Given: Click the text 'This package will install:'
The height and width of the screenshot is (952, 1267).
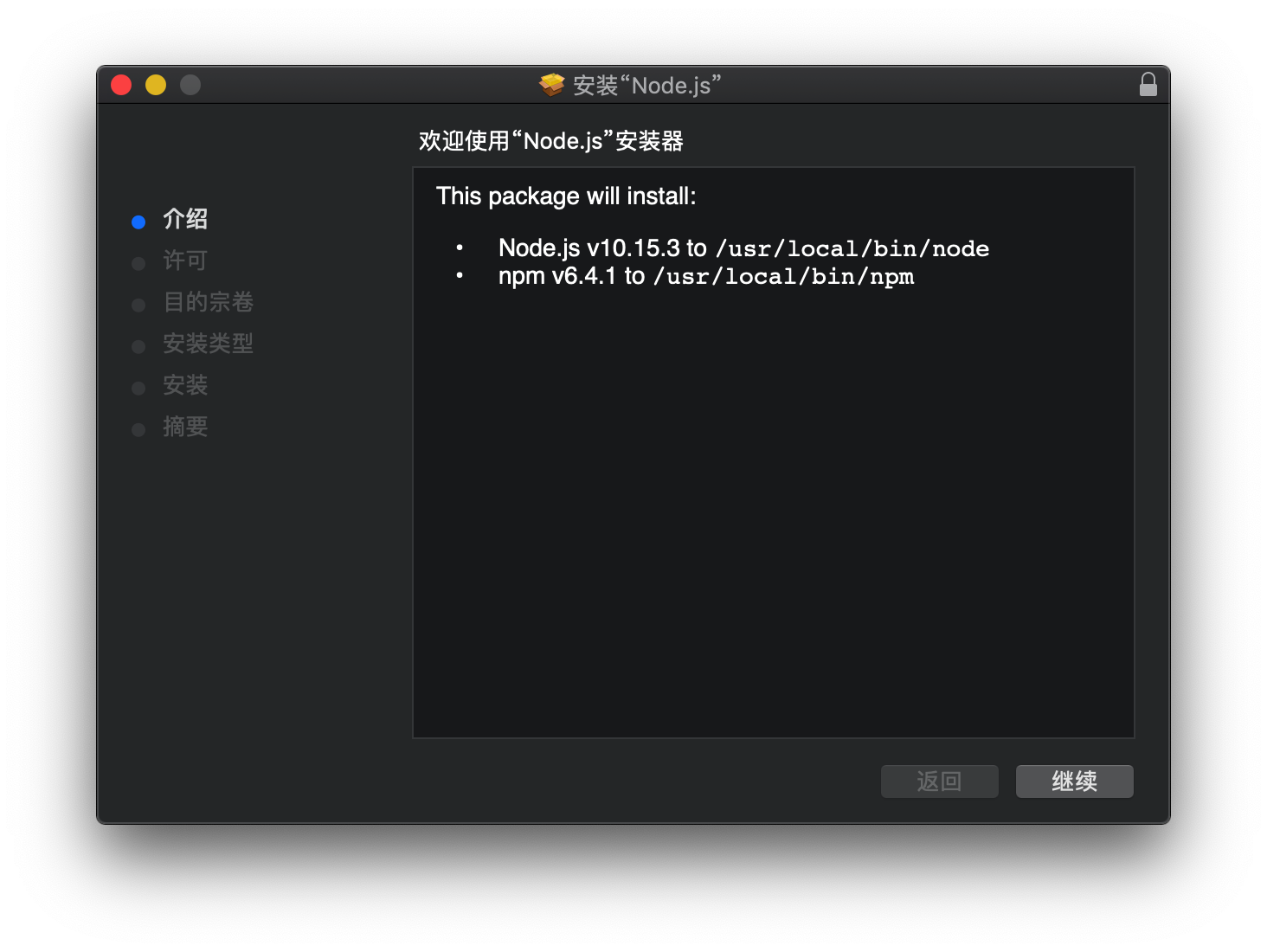Looking at the screenshot, I should pyautogui.click(x=566, y=196).
